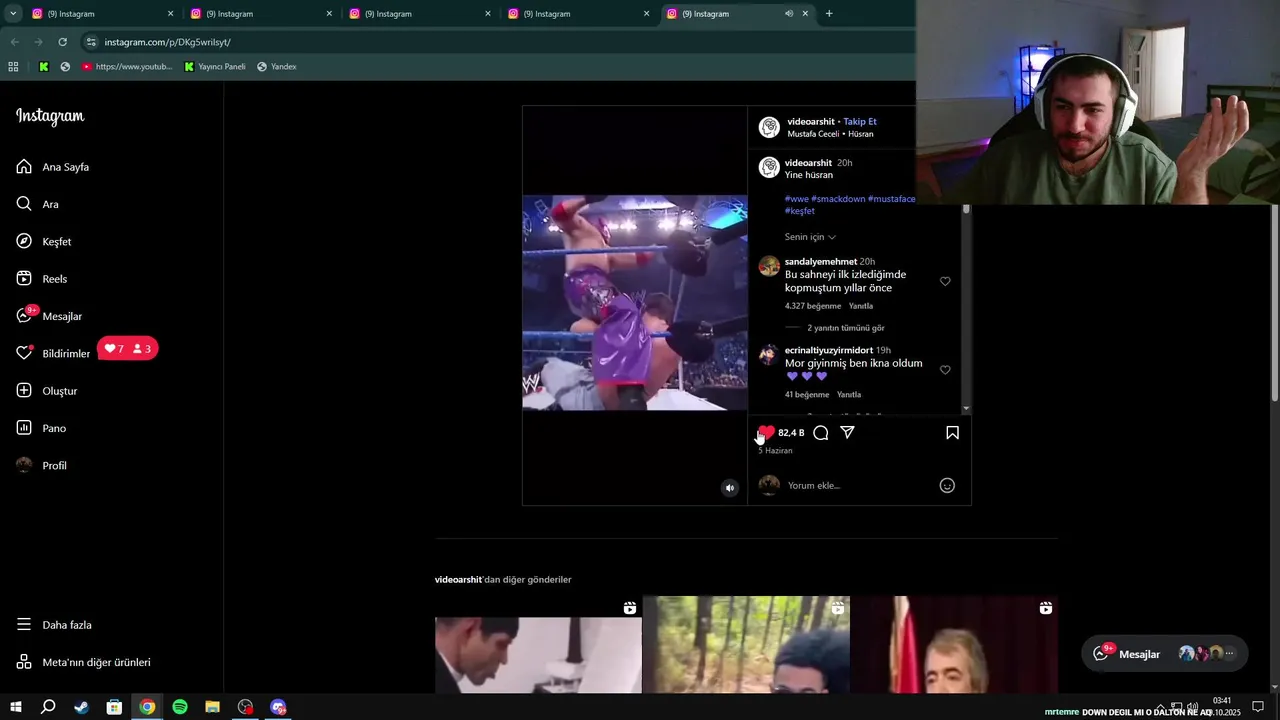Reload the page
Screen dimensions: 1280x720
(x=62, y=42)
